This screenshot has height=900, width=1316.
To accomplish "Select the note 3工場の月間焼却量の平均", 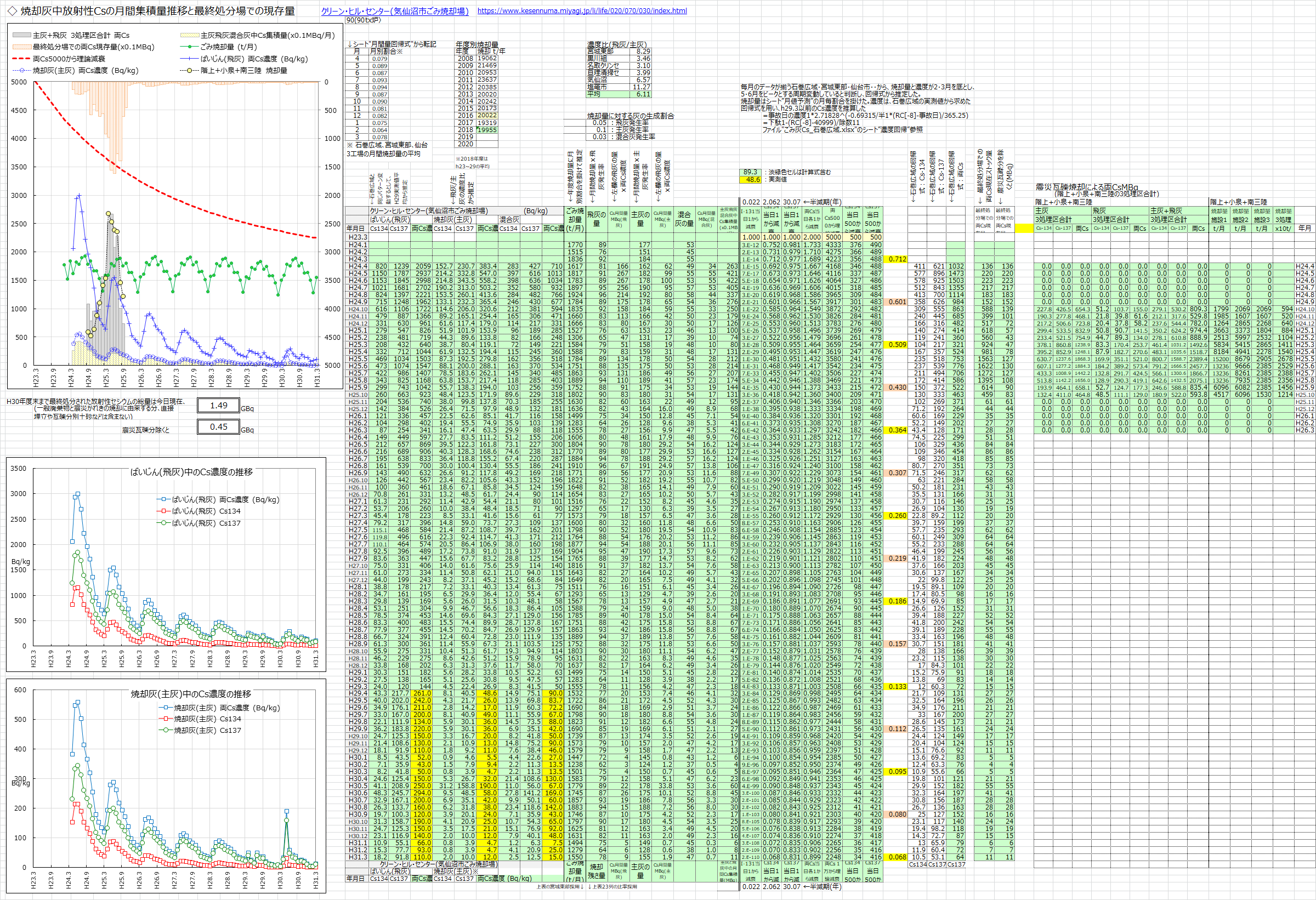I will 383,153.
